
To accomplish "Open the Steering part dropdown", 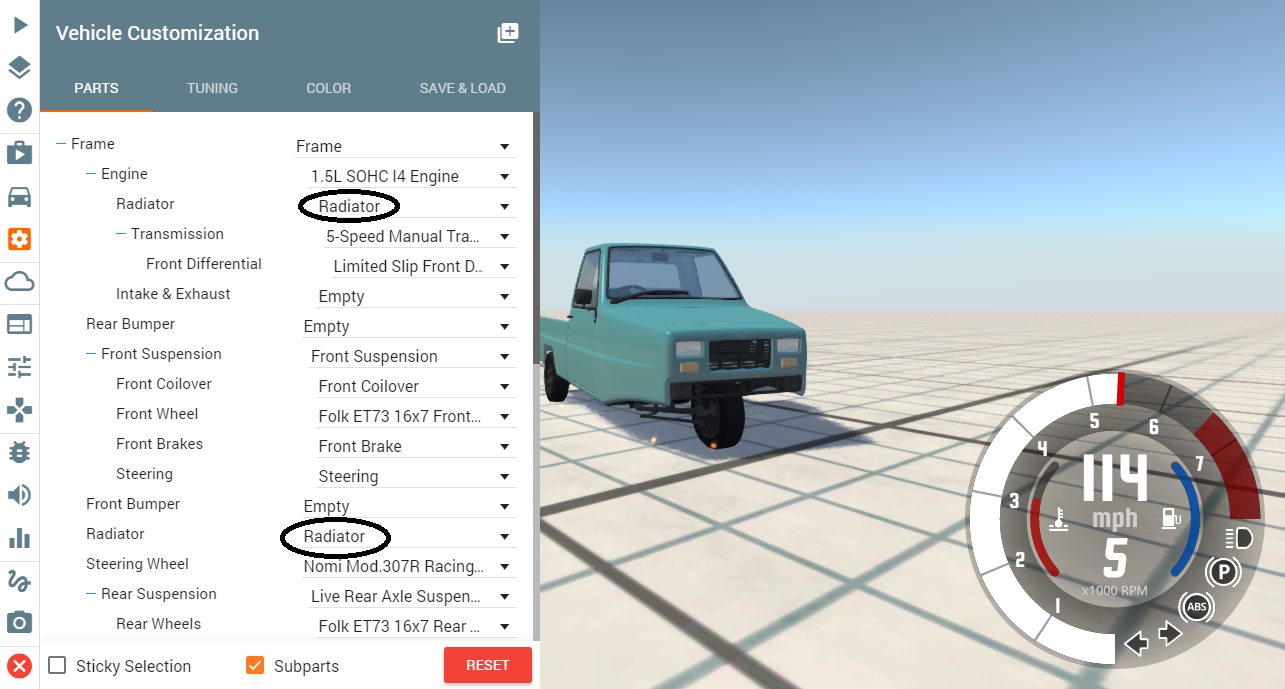I will [x=416, y=476].
